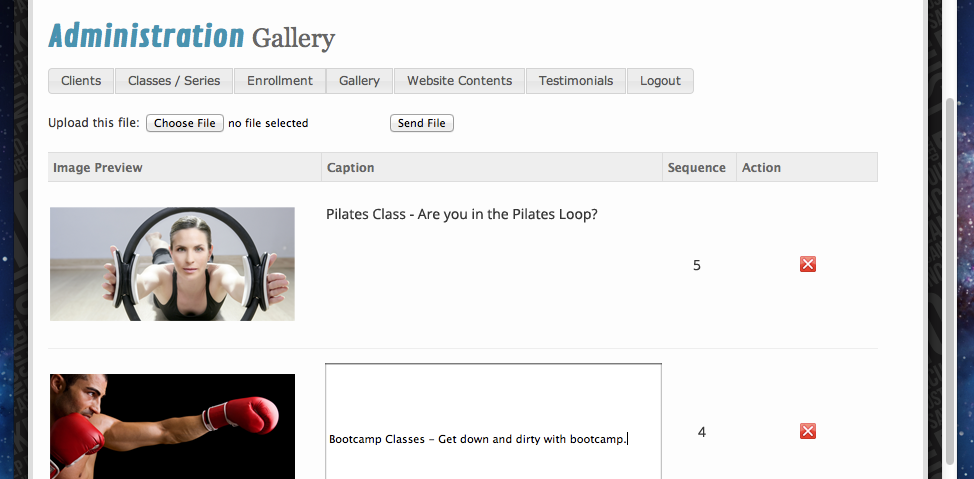Click the Sequence column header
974x479 pixels.
(x=697, y=167)
